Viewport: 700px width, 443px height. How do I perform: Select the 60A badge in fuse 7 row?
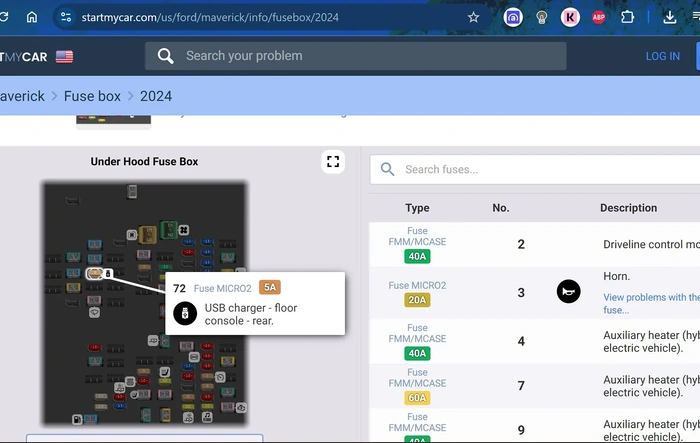(x=417, y=397)
